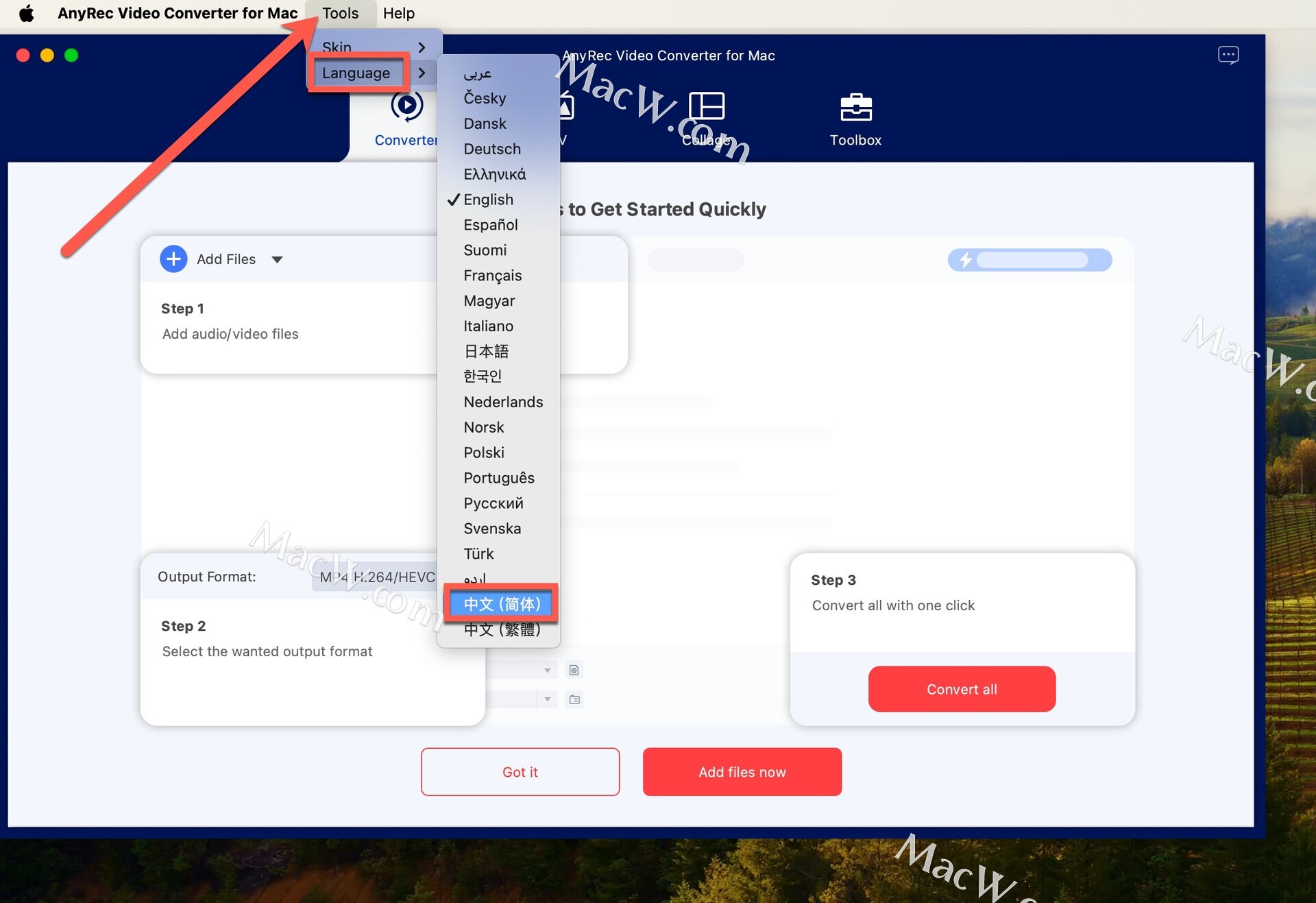1316x903 pixels.
Task: Open the feedback chat bubble icon
Action: point(1228,55)
